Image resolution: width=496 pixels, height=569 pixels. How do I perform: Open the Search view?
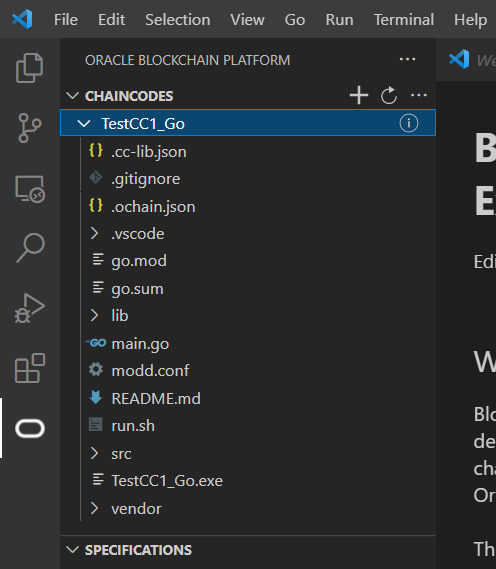tap(30, 248)
